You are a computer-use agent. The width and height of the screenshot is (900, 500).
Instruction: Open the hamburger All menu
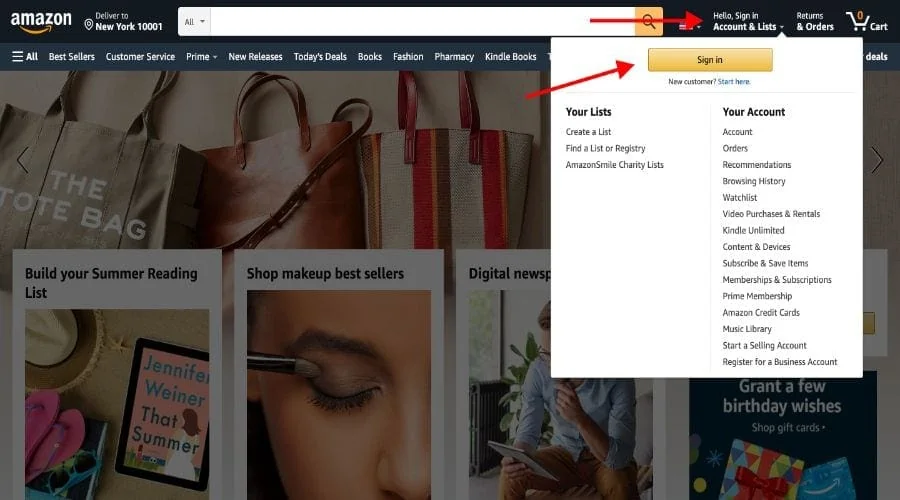click(25, 56)
